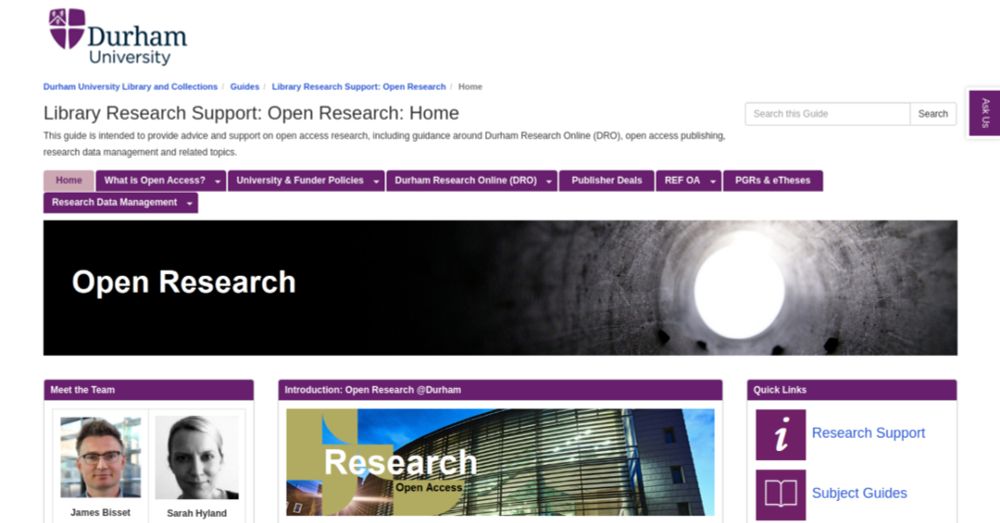
Task: Open the What is Open Access? tab
Action: (x=154, y=180)
